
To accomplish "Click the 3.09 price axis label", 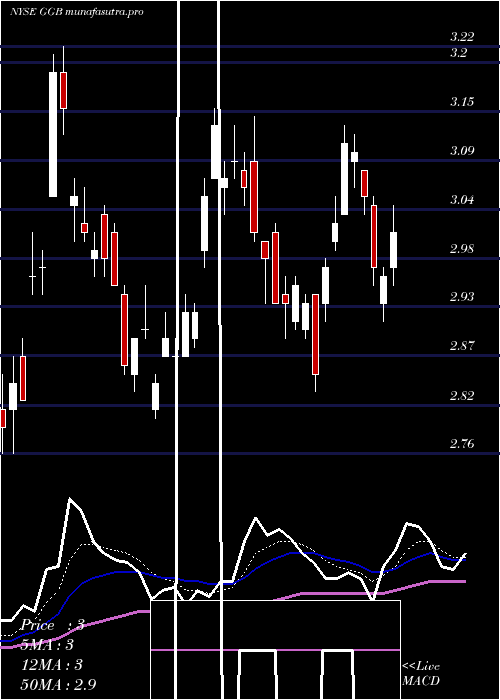I will tap(462, 150).
